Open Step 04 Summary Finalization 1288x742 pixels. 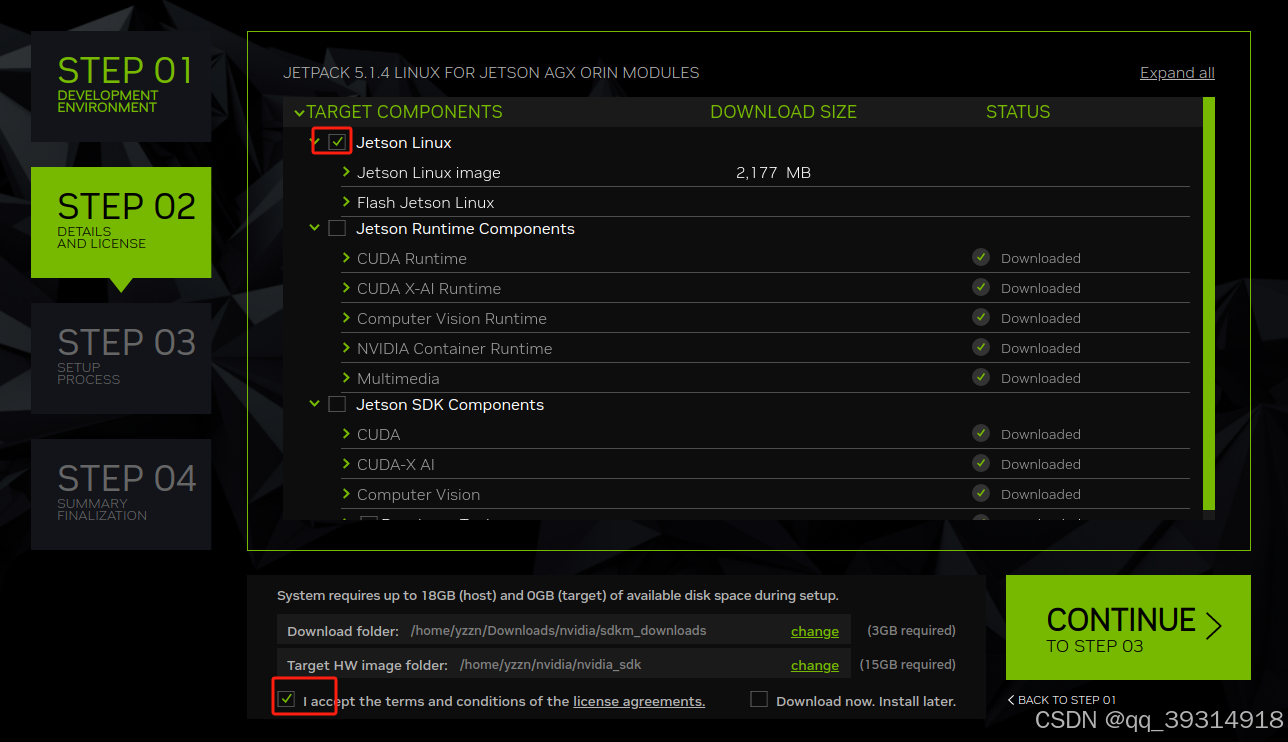point(121,494)
